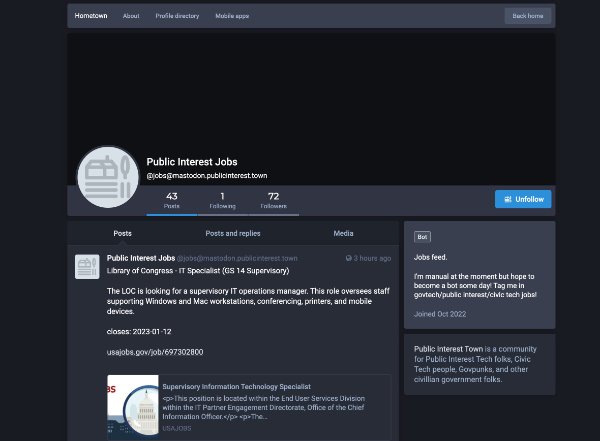Click the Jobs feed. bio text

pos(430,257)
